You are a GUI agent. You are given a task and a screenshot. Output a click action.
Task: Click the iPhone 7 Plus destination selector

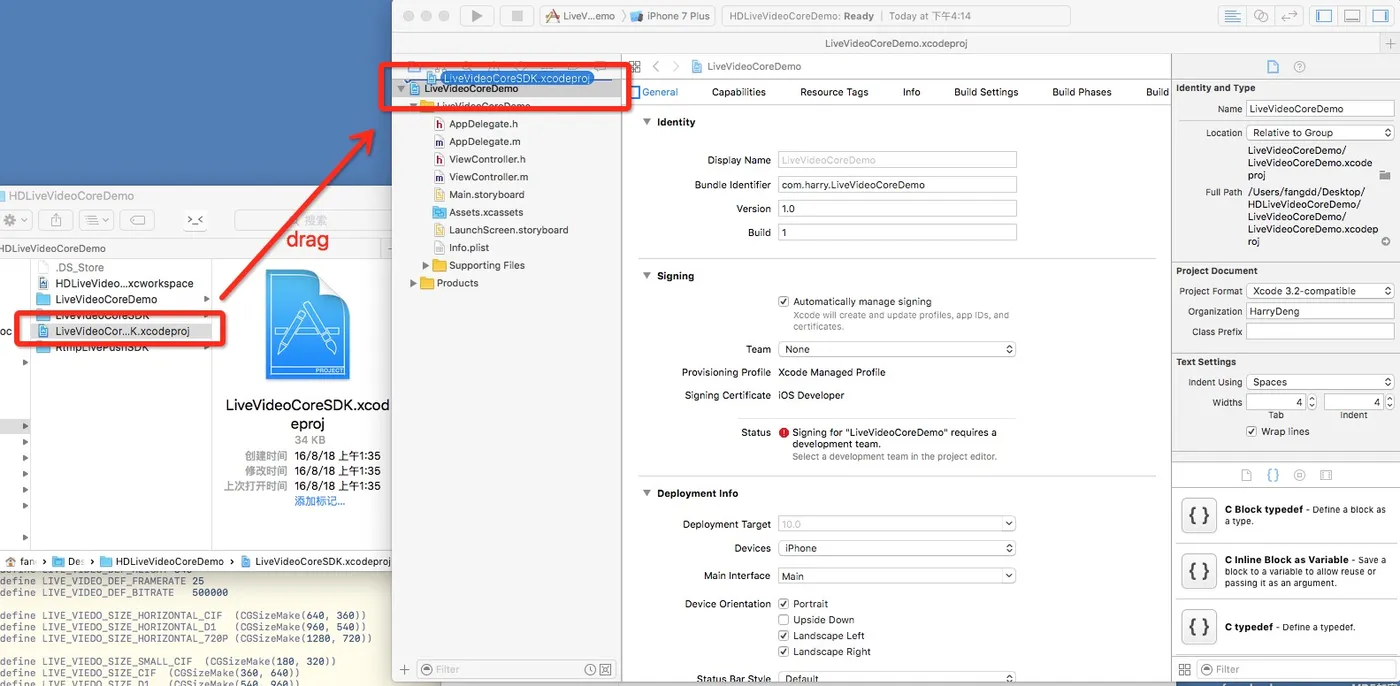[x=670, y=16]
